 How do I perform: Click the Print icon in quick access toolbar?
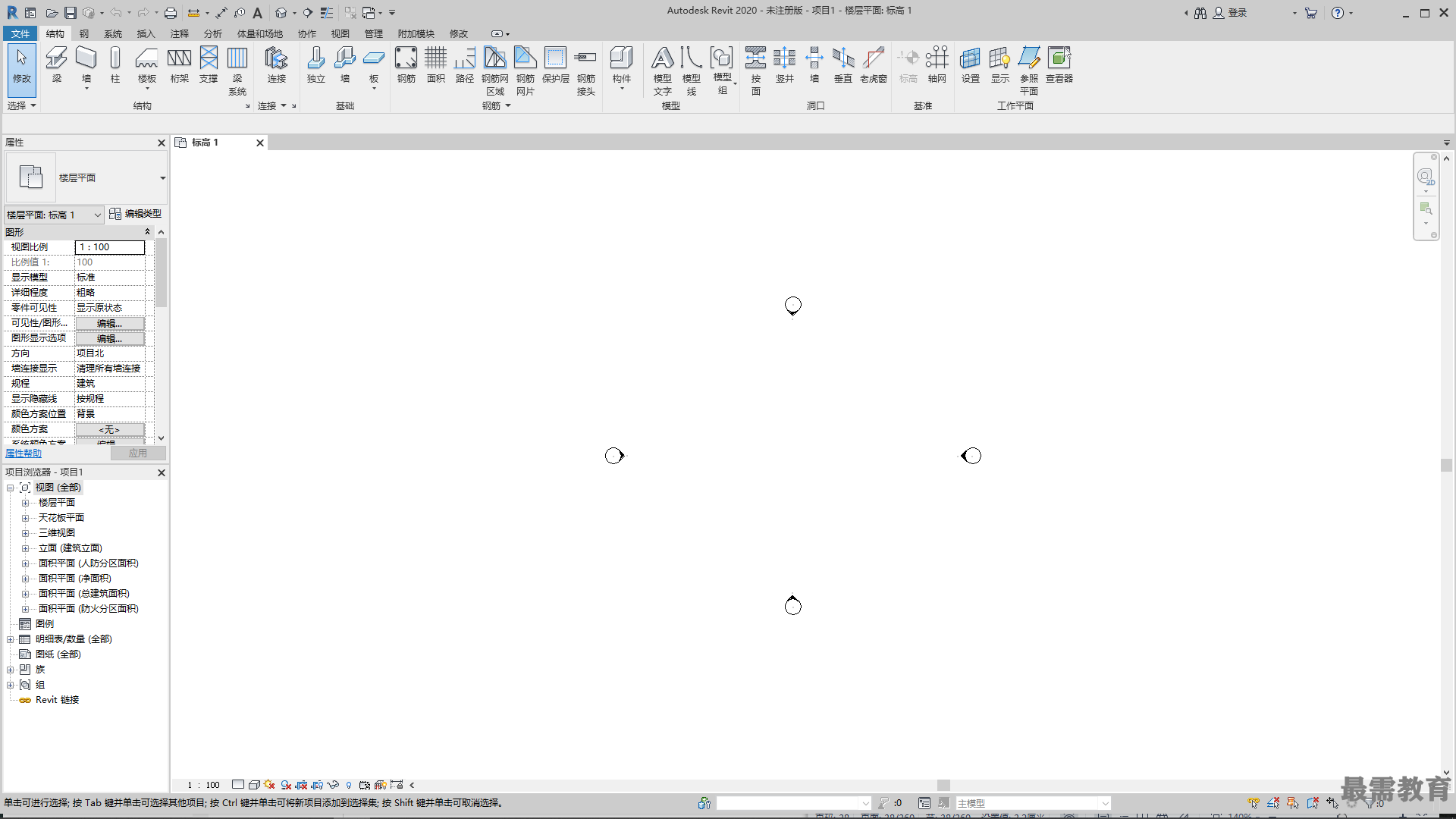click(x=171, y=13)
